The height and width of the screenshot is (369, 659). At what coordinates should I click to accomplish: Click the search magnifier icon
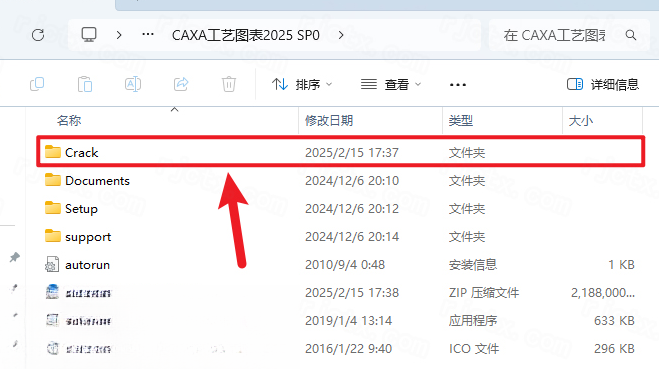630,35
